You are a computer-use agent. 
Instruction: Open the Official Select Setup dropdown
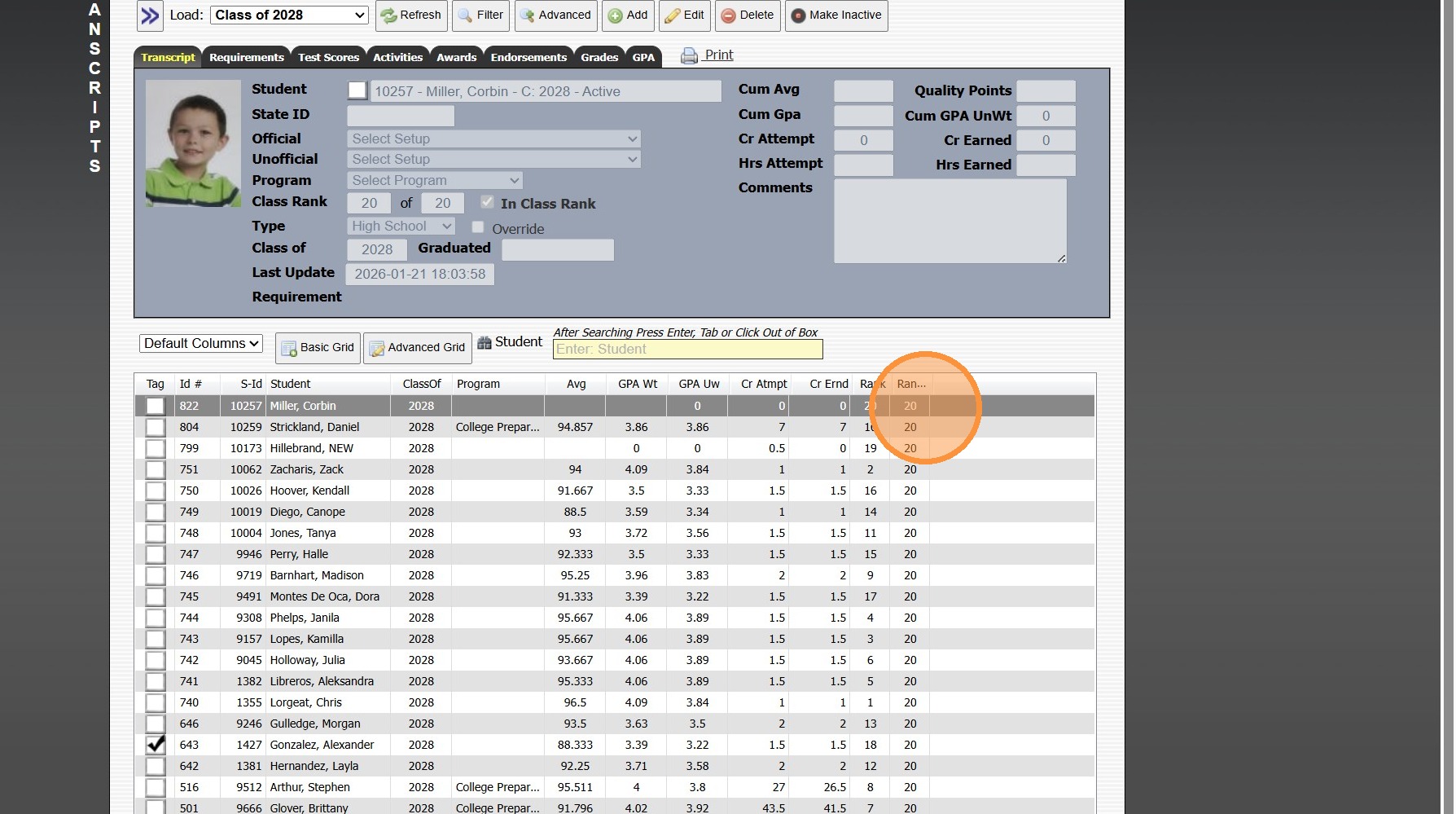(494, 139)
